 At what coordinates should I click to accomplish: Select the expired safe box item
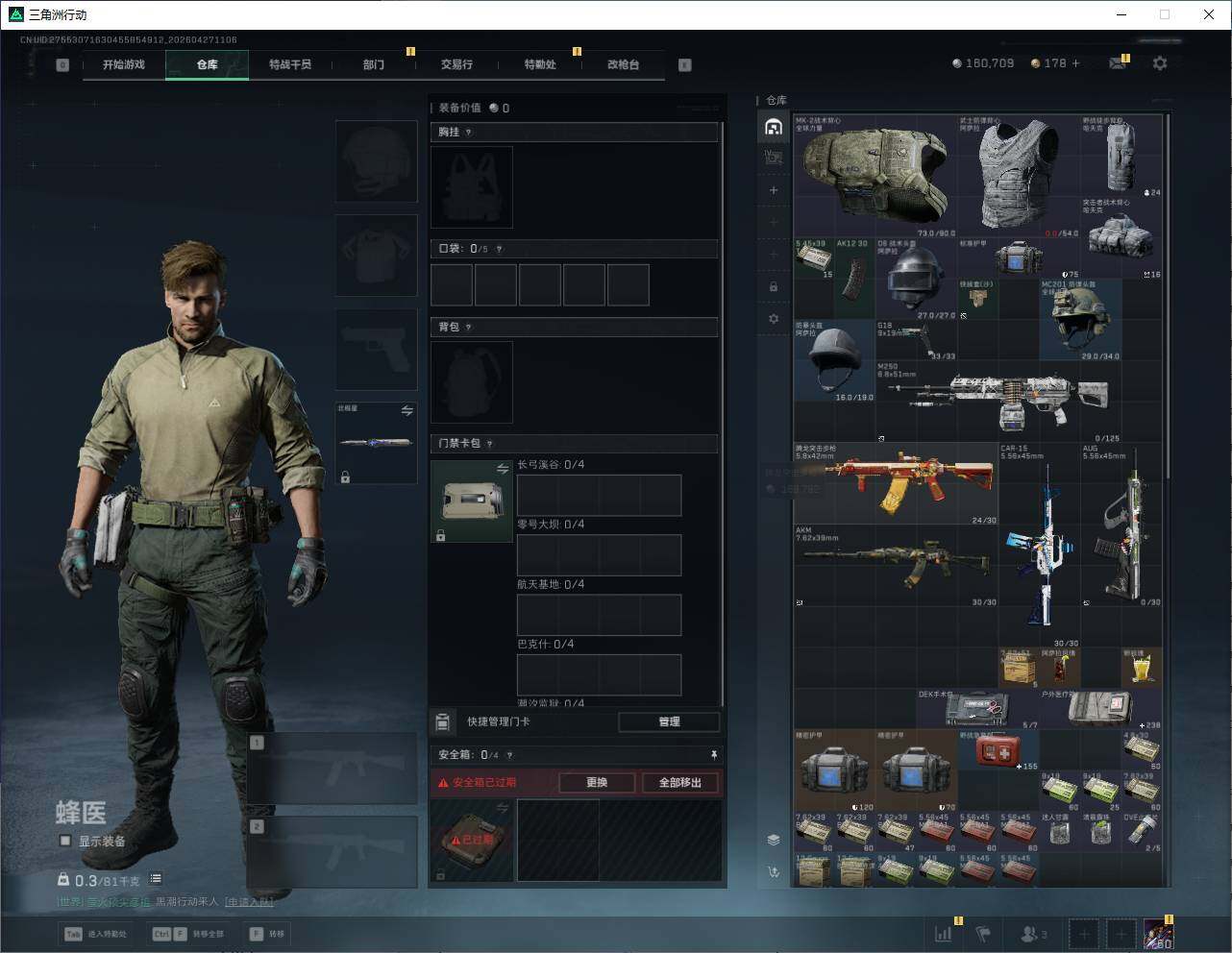[x=472, y=840]
